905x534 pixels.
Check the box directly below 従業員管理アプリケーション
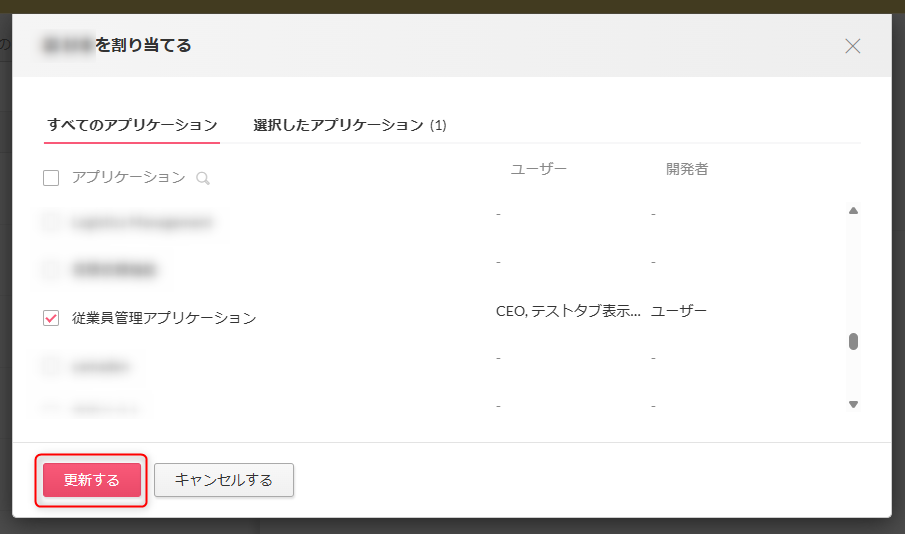click(x=51, y=366)
